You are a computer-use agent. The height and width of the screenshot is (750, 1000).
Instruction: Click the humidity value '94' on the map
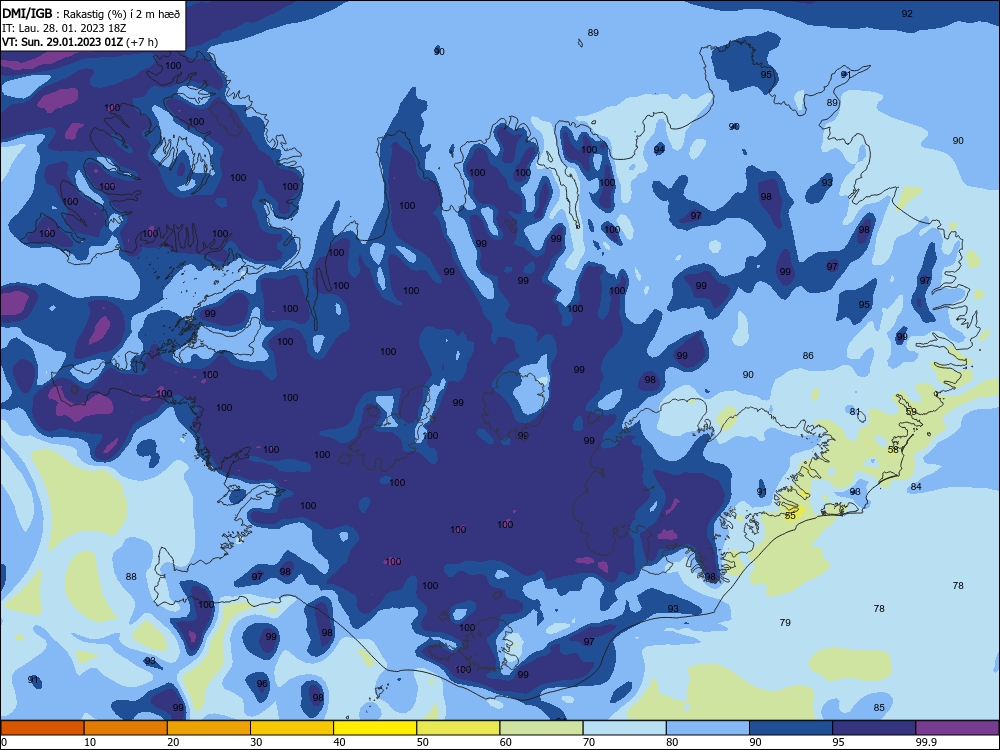click(x=659, y=149)
